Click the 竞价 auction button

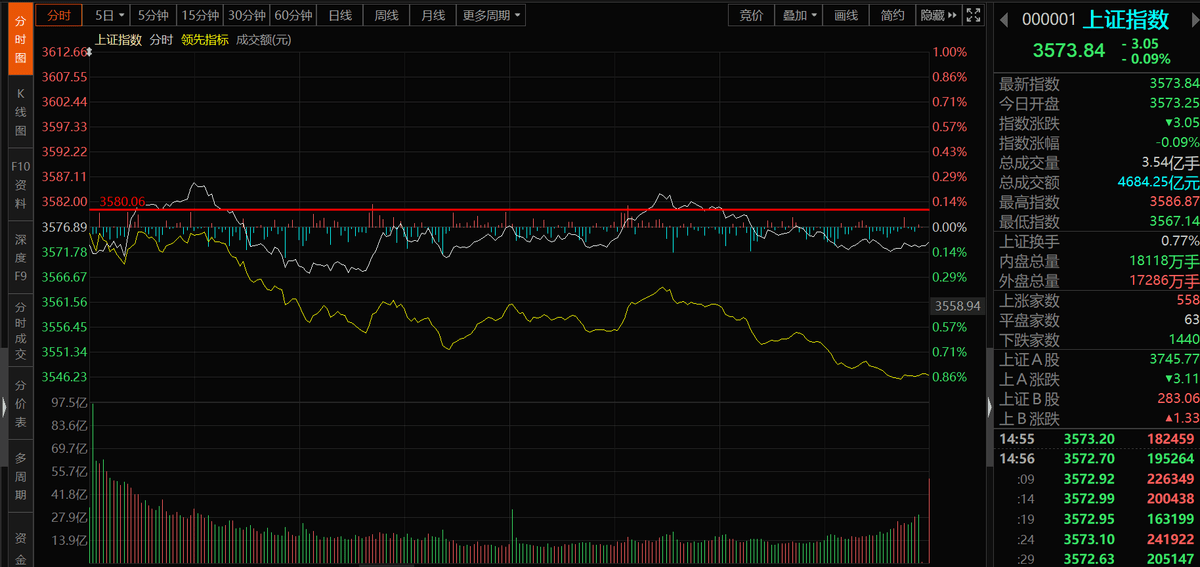pos(751,15)
